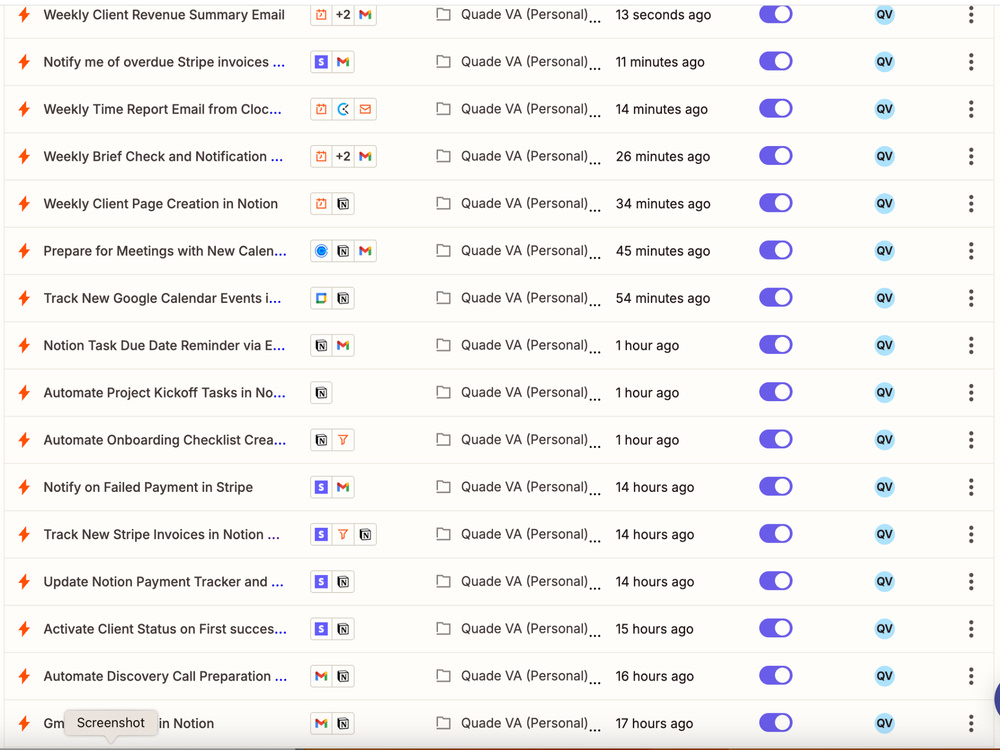
Task: Click Quade VA (Personal) folder in Prepare for Meetings row
Action: pos(524,251)
